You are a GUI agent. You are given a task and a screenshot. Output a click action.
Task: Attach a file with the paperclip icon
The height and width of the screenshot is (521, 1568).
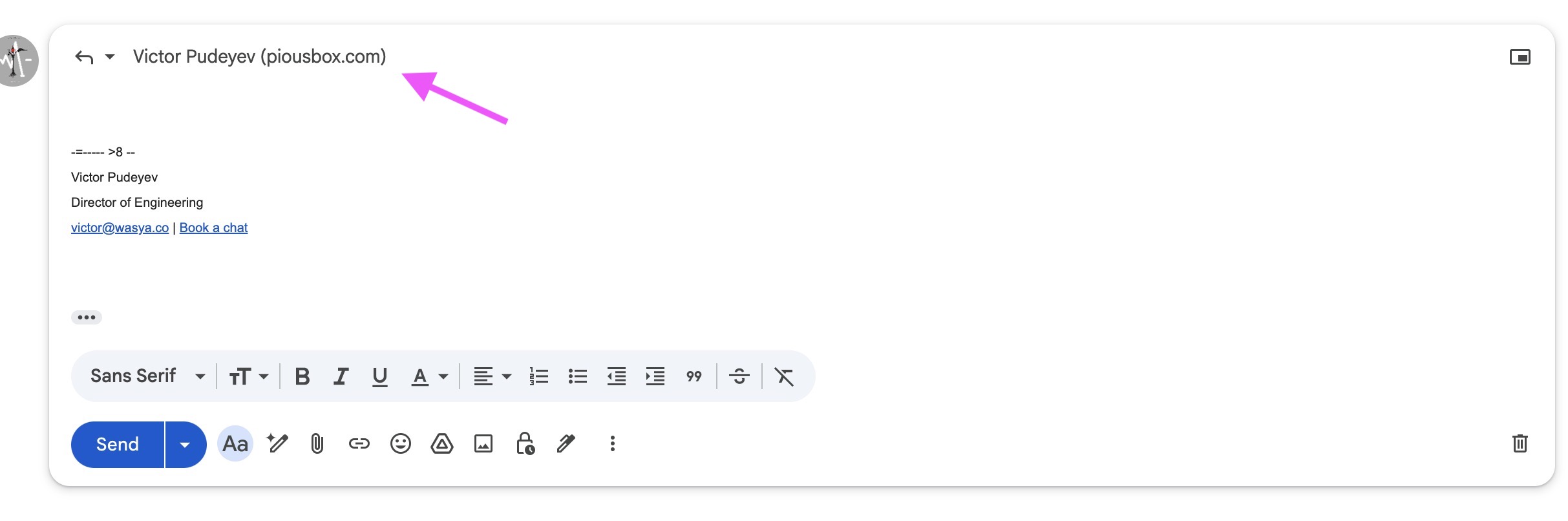[x=317, y=444]
